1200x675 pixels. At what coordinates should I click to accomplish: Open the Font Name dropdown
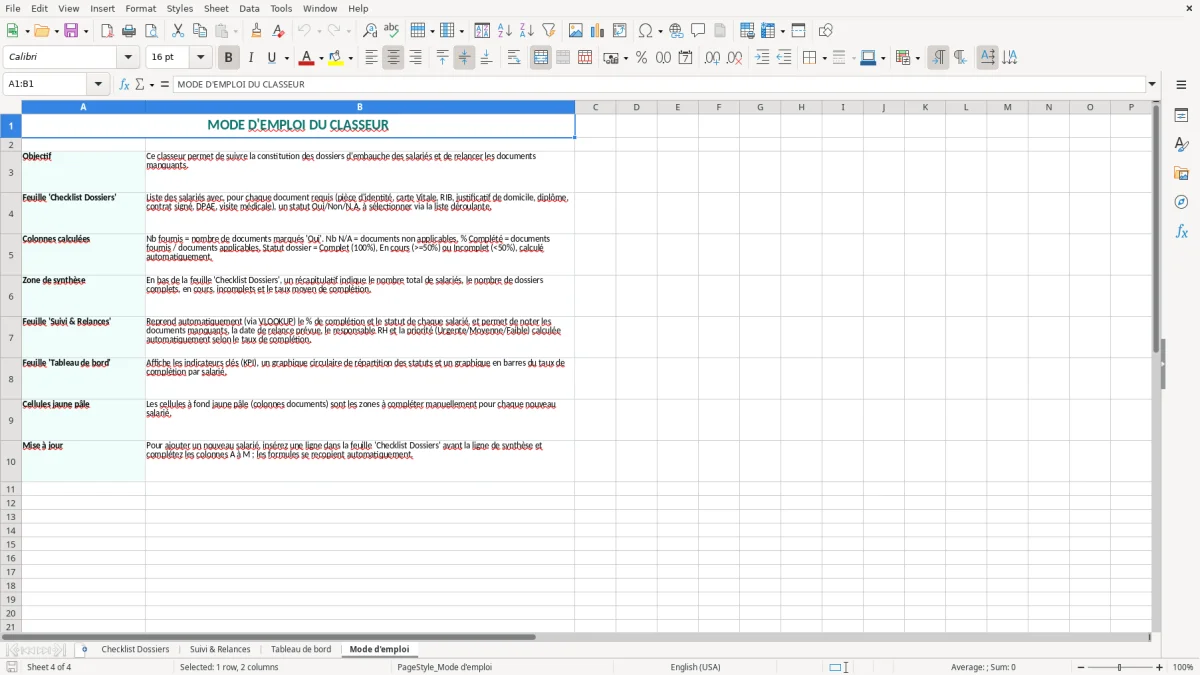click(128, 58)
